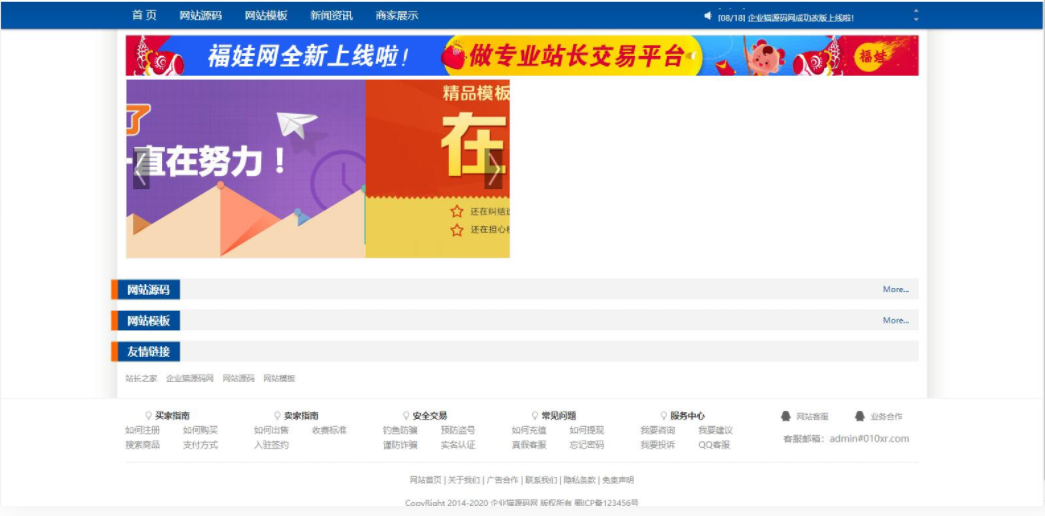Click the 业务合作 QQ icon
The height and width of the screenshot is (516, 1045).
(859, 416)
